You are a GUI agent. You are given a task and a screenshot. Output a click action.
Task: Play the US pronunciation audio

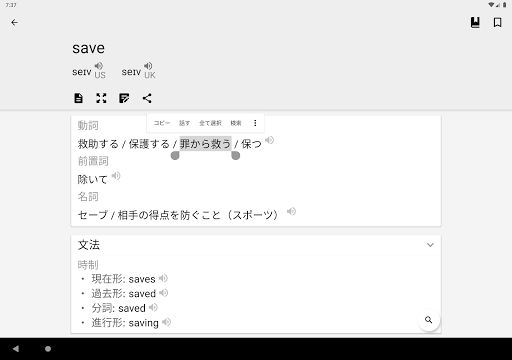click(x=99, y=66)
